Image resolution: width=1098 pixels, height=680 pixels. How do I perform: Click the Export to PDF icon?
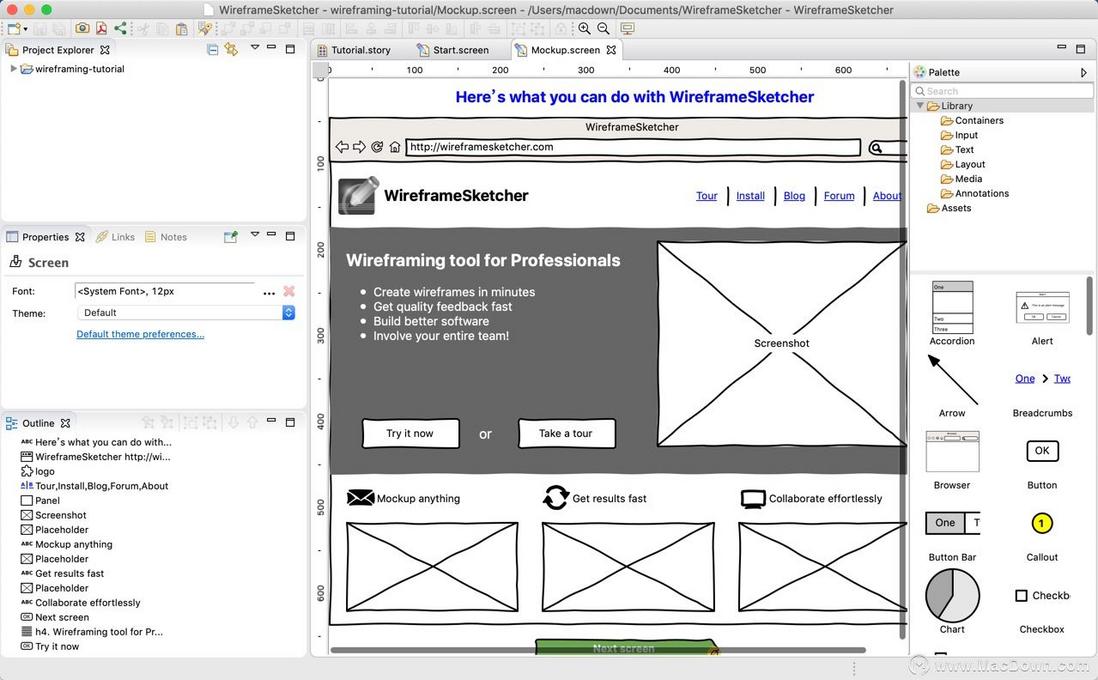tap(102, 29)
